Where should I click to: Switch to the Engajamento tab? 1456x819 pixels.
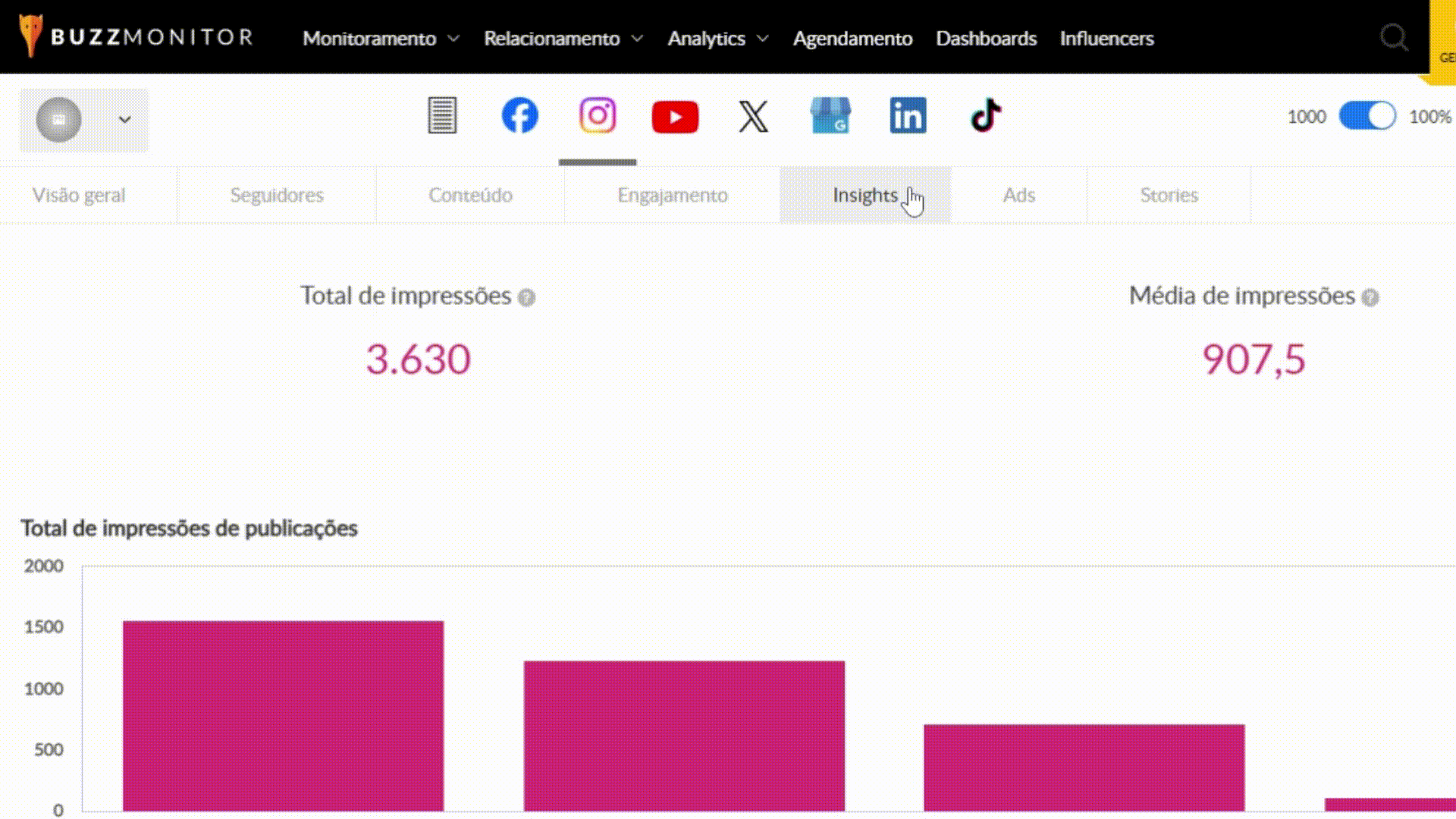click(x=672, y=195)
